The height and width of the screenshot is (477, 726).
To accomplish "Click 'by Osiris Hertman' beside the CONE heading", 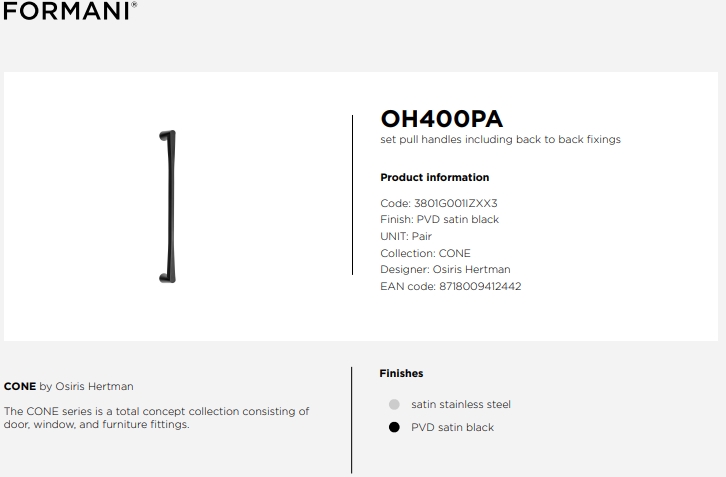I will point(87,386).
